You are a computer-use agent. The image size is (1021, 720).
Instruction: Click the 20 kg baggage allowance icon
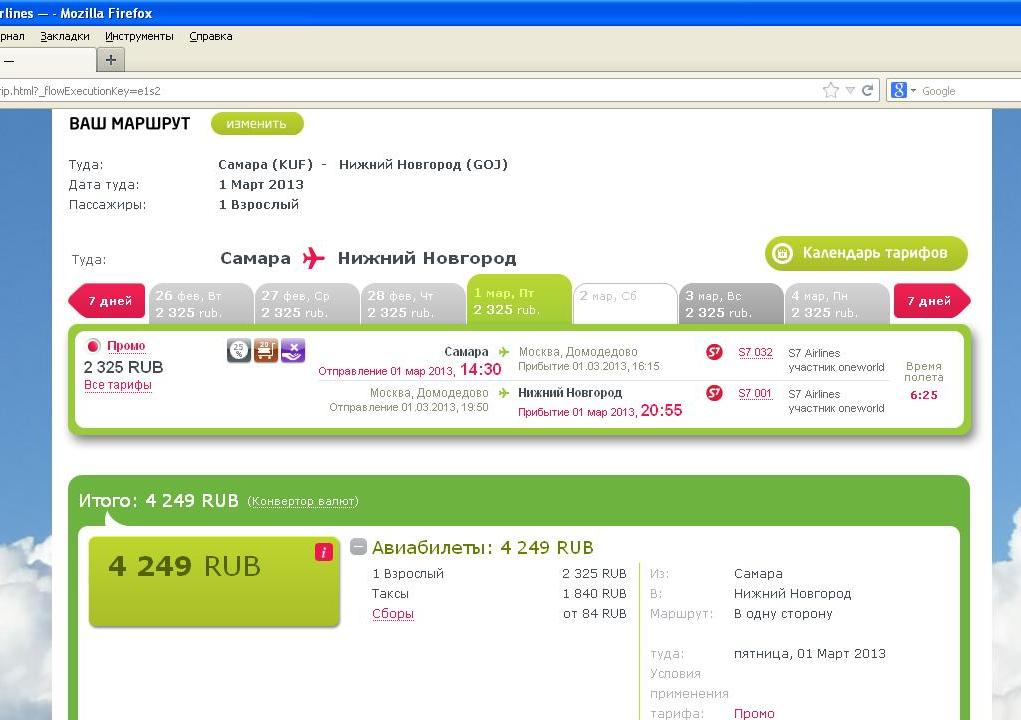point(266,351)
